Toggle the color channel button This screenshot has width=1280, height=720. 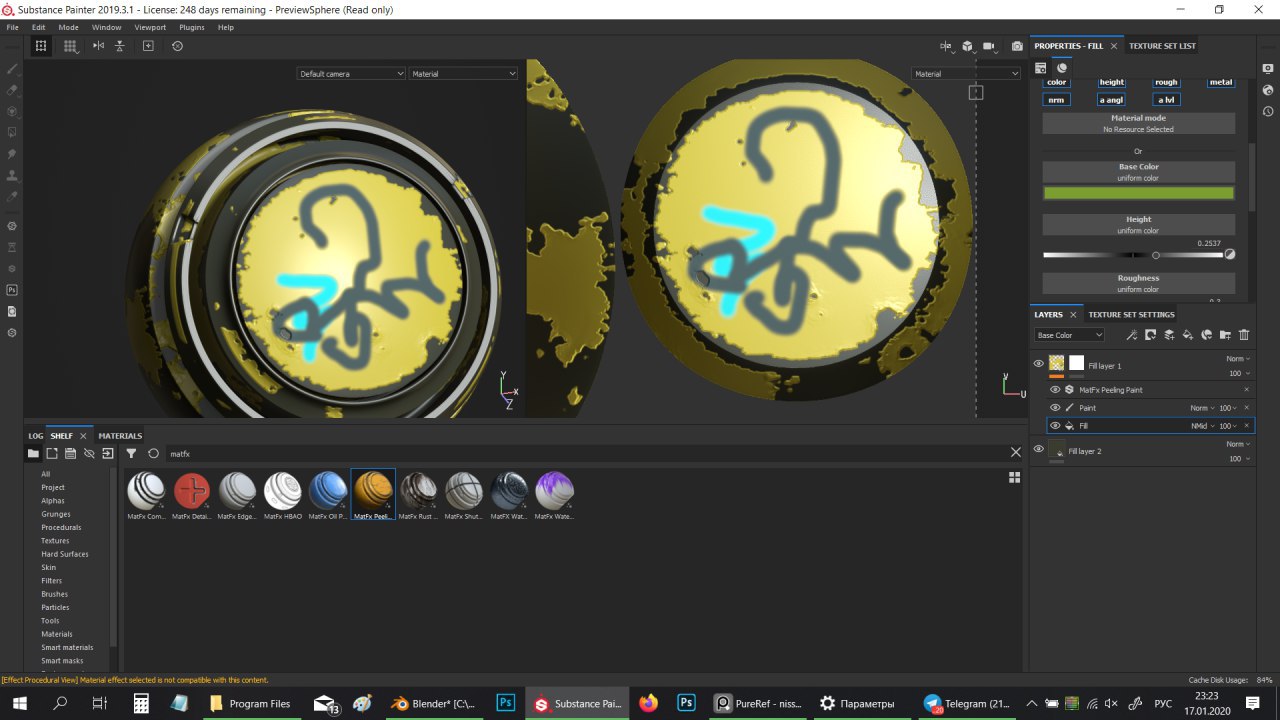[1057, 82]
